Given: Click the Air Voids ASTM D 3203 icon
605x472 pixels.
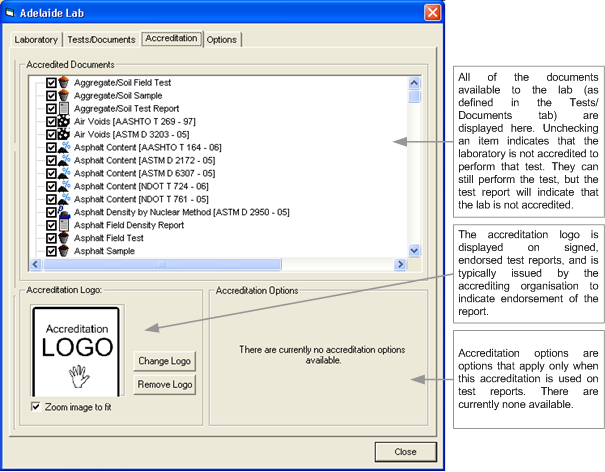Looking at the screenshot, I should 64,134.
